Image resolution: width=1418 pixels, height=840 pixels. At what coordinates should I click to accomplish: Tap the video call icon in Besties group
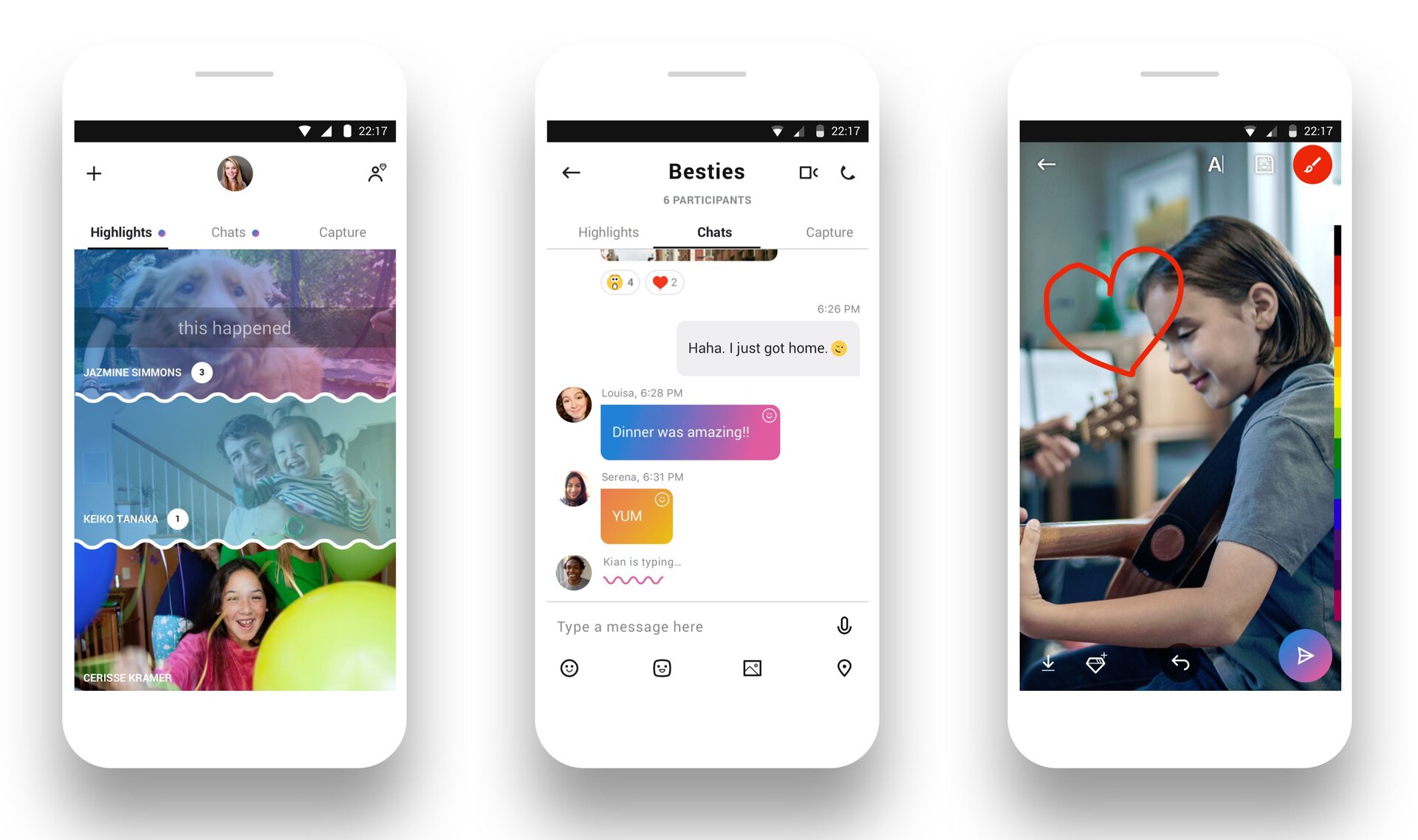tap(808, 172)
